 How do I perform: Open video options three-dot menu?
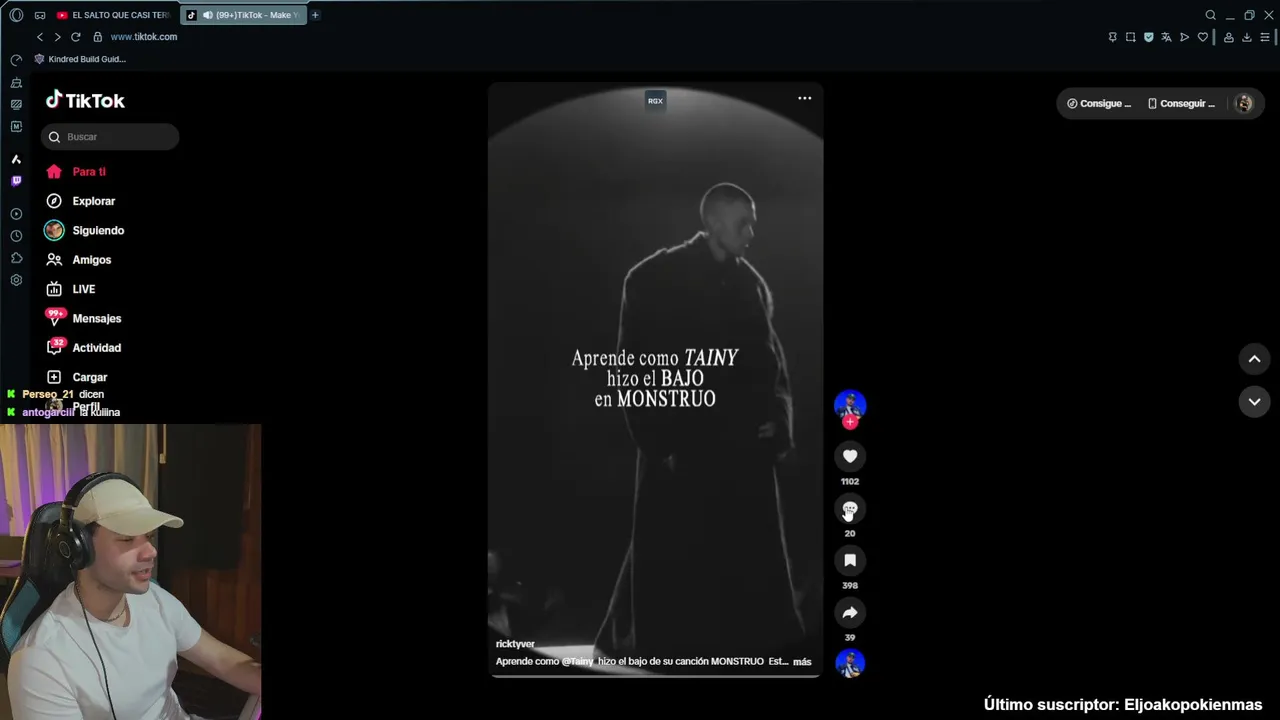tap(804, 98)
